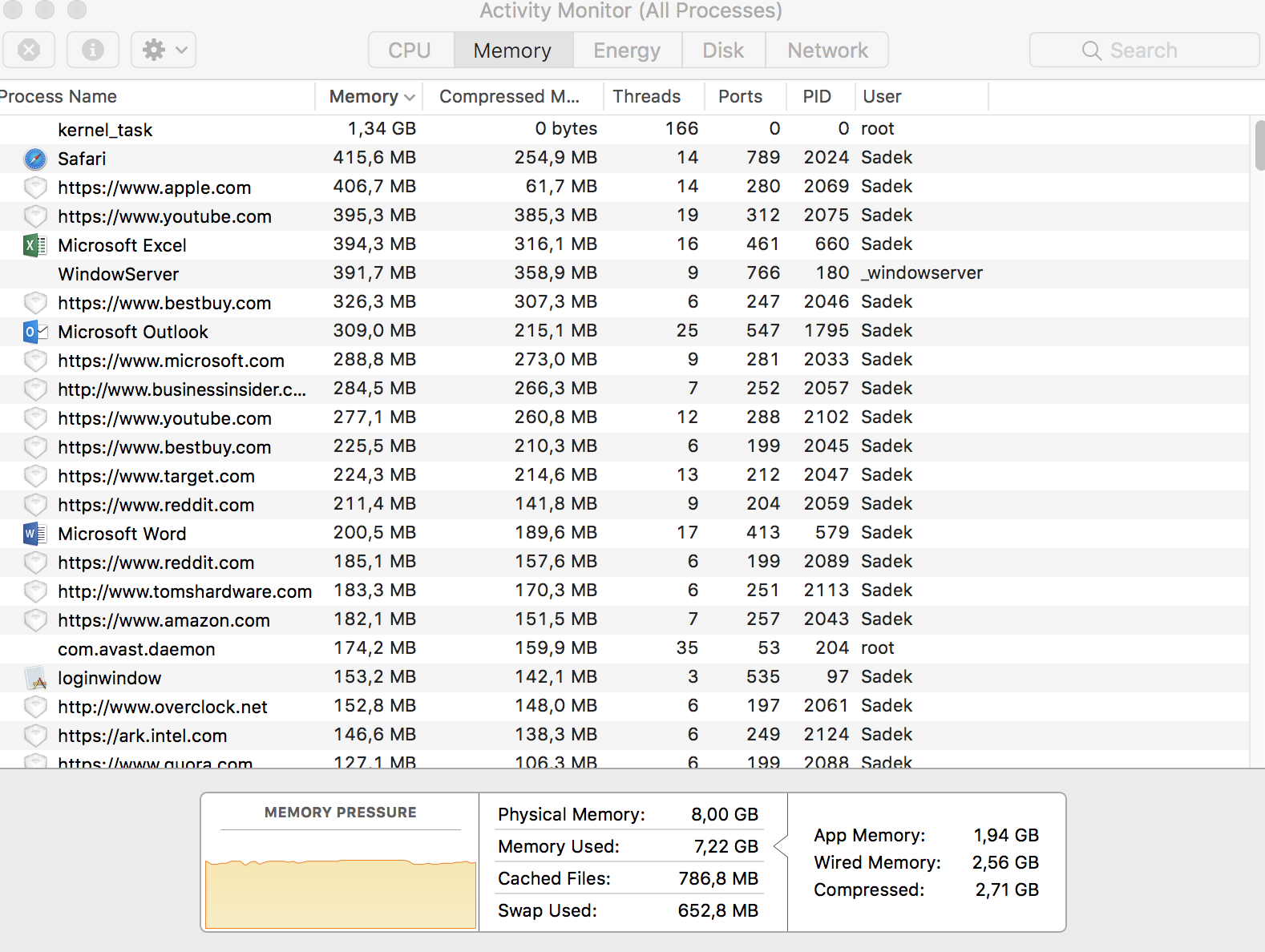1265x952 pixels.
Task: Toggle Memory column sort order arrow
Action: click(x=410, y=98)
